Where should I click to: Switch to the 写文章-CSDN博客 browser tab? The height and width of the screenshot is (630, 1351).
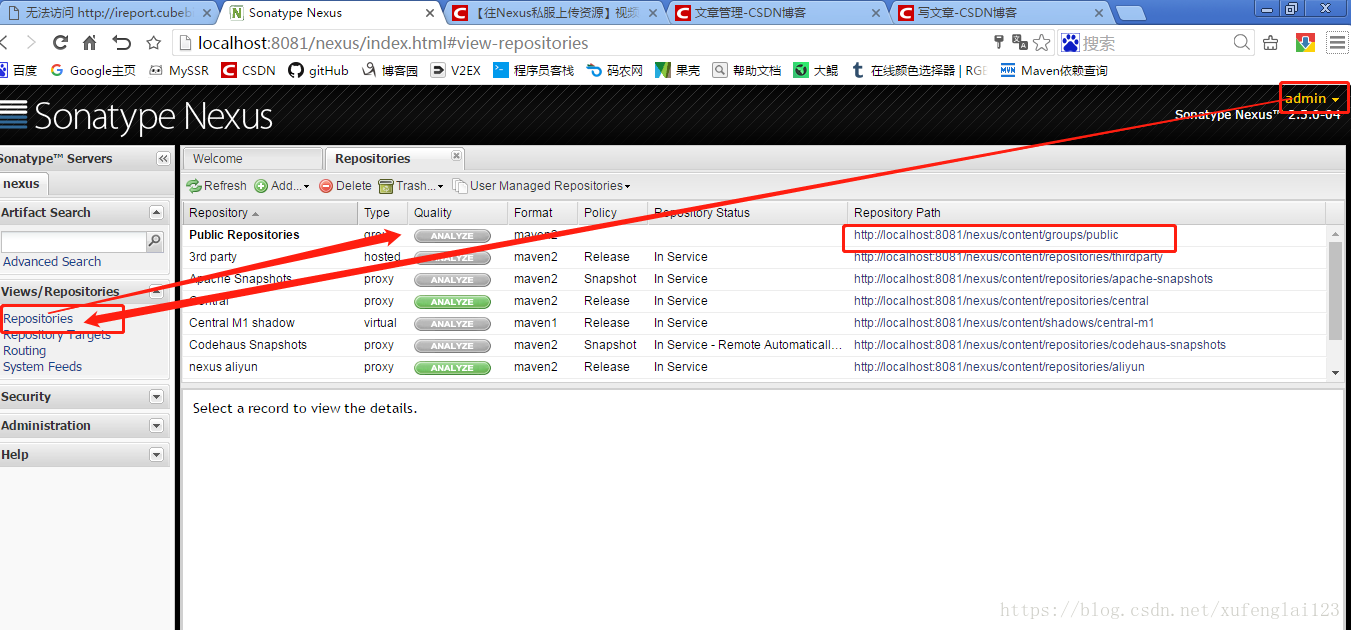point(1000,13)
